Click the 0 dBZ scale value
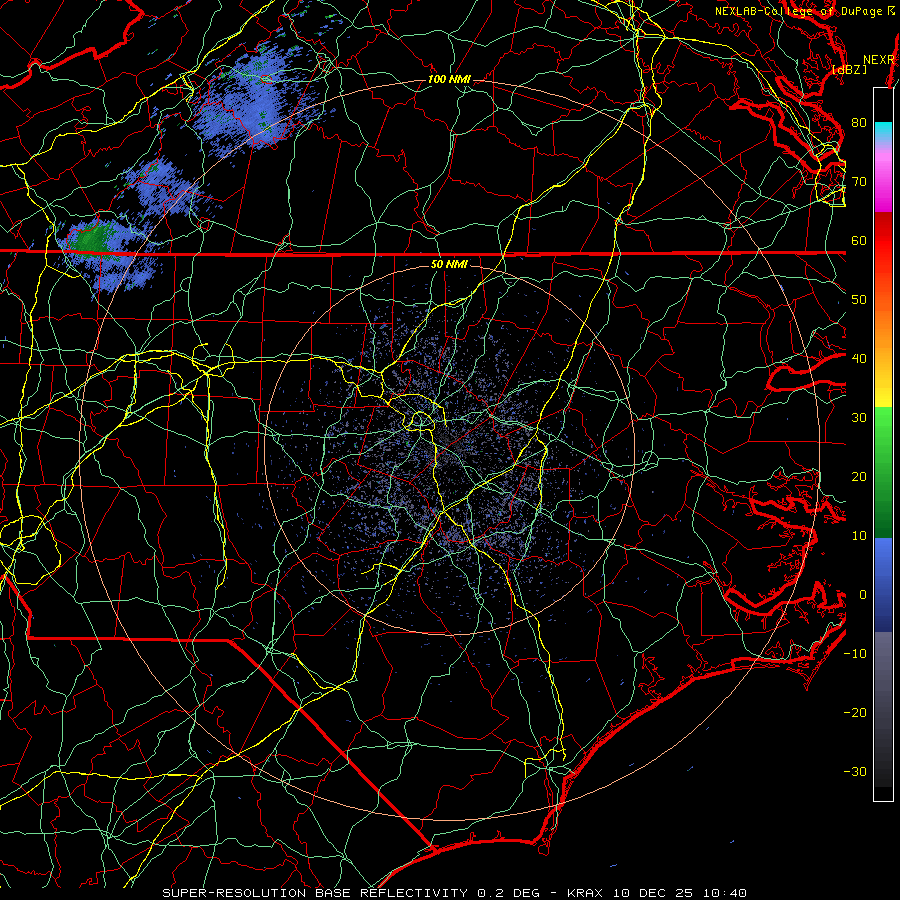900x900 pixels. (863, 595)
